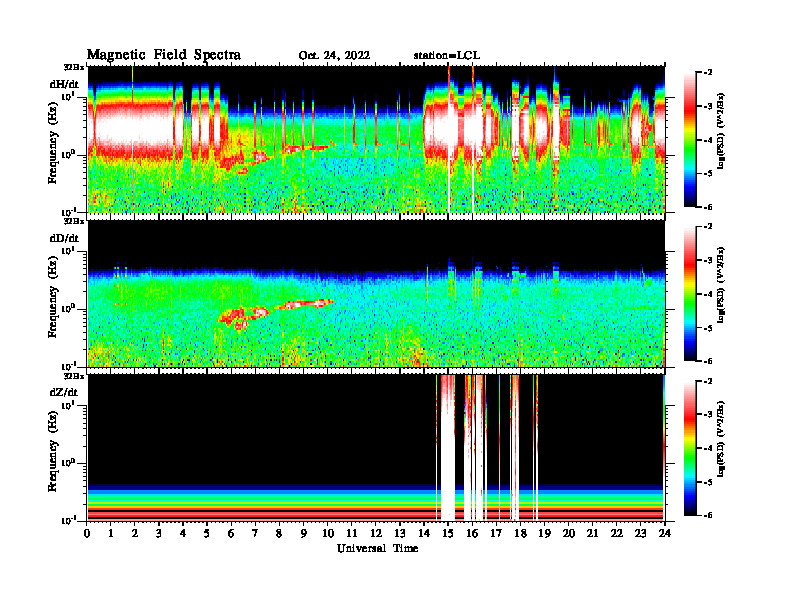
Task: Click hour 21 tick label on time axis
Action: point(592,534)
